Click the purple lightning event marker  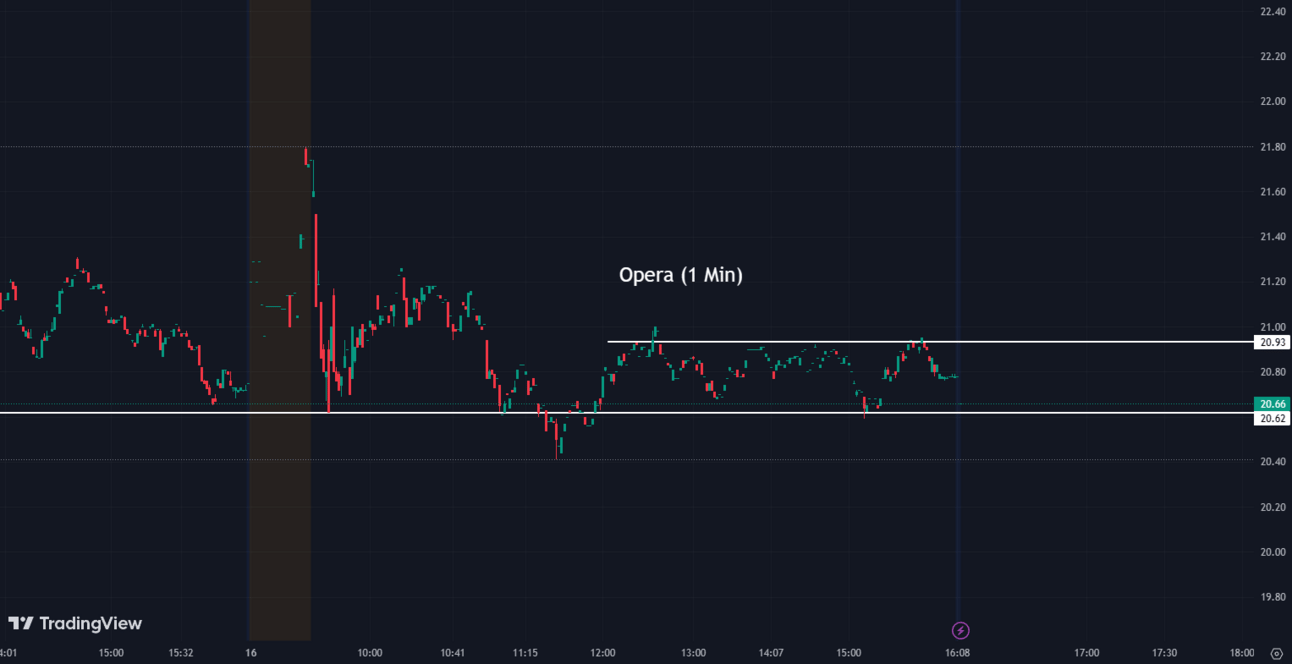tap(960, 630)
